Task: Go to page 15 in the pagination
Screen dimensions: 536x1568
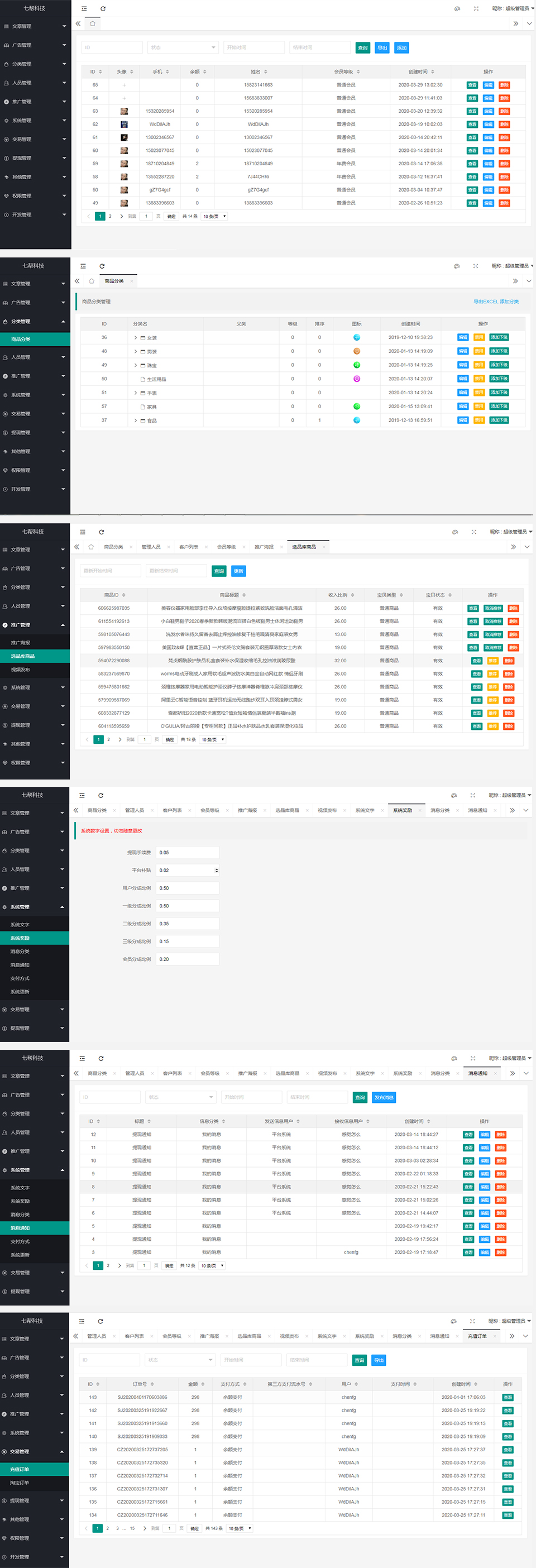Action: [x=132, y=1528]
